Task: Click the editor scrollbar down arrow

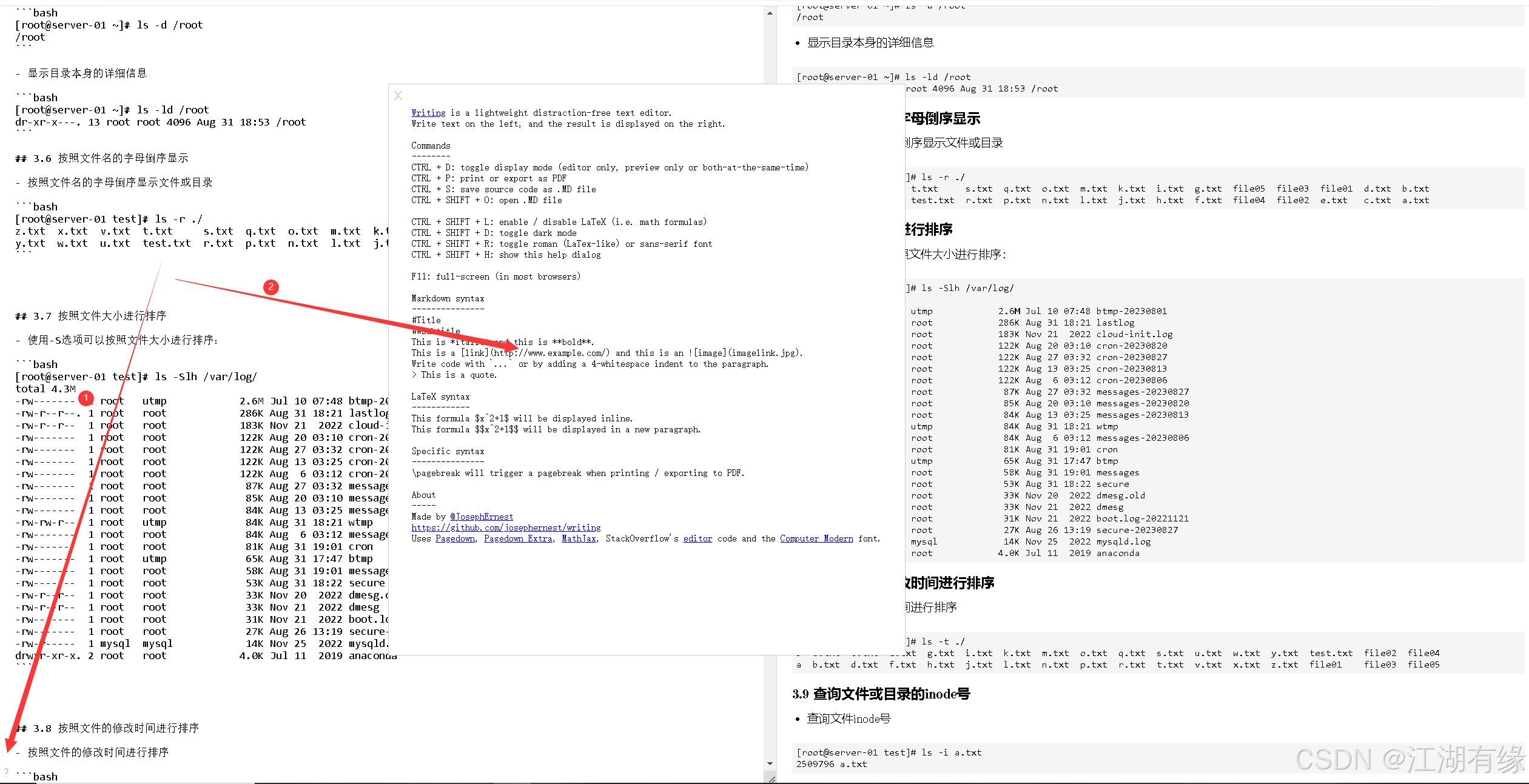Action: tap(770, 764)
